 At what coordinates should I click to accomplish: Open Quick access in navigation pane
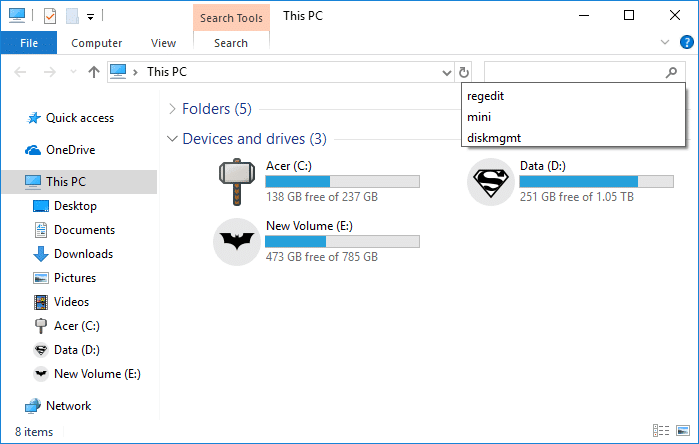80,118
